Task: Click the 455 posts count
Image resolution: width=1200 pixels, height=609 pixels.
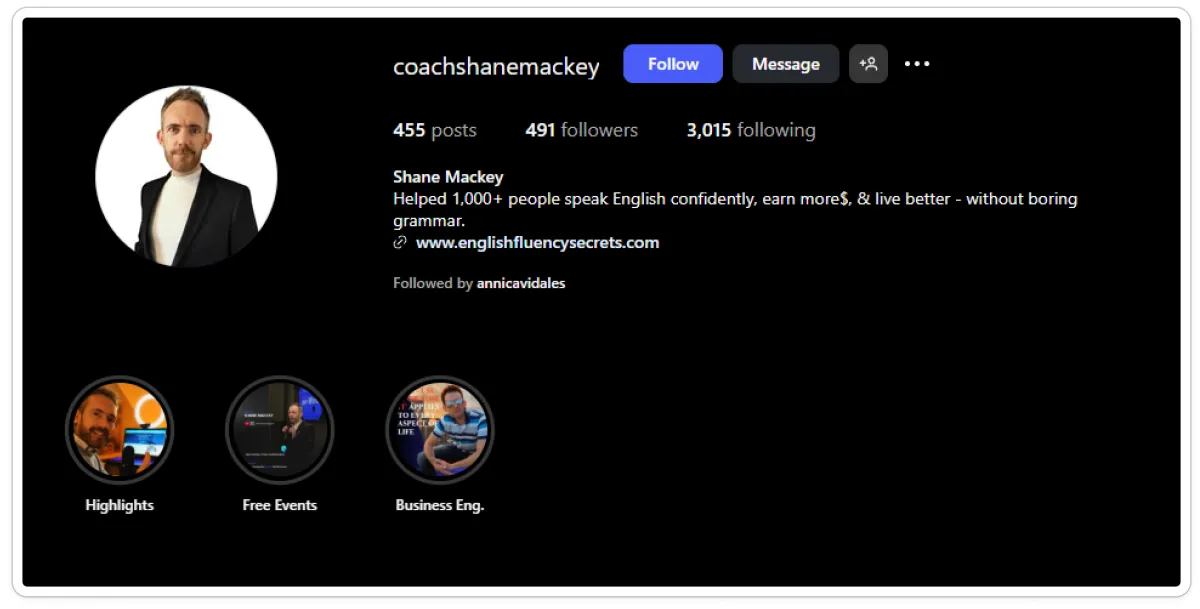Action: (x=435, y=130)
